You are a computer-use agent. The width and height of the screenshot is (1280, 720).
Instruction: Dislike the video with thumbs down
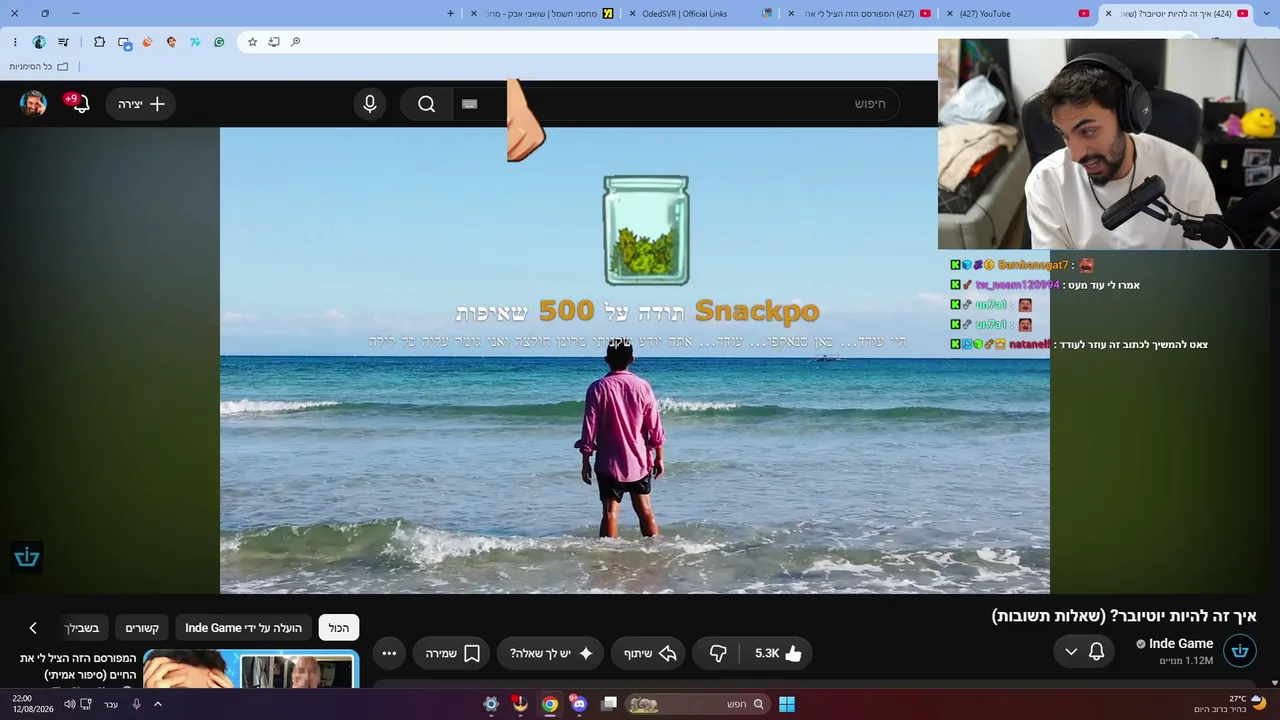pyautogui.click(x=718, y=653)
